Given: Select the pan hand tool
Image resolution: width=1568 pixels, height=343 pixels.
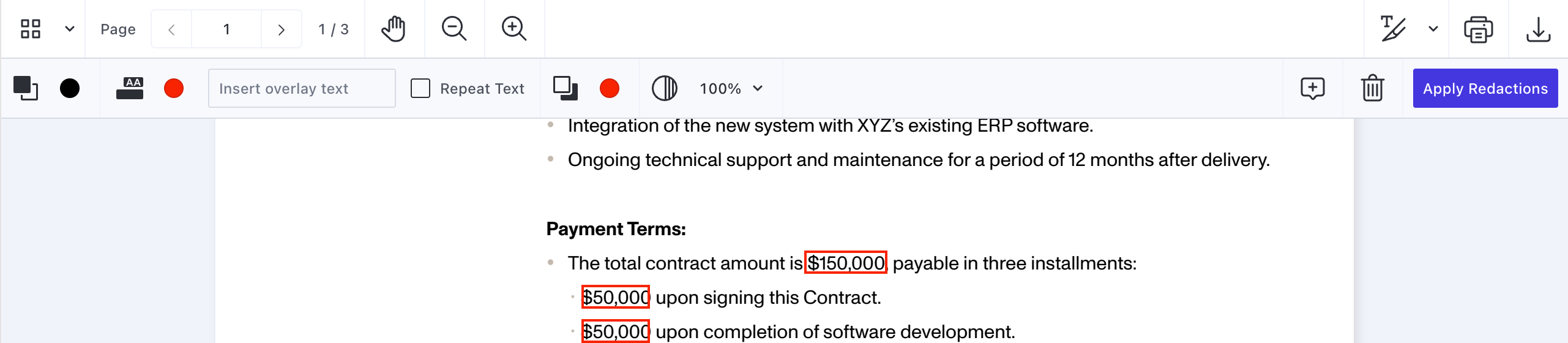Looking at the screenshot, I should tap(394, 29).
